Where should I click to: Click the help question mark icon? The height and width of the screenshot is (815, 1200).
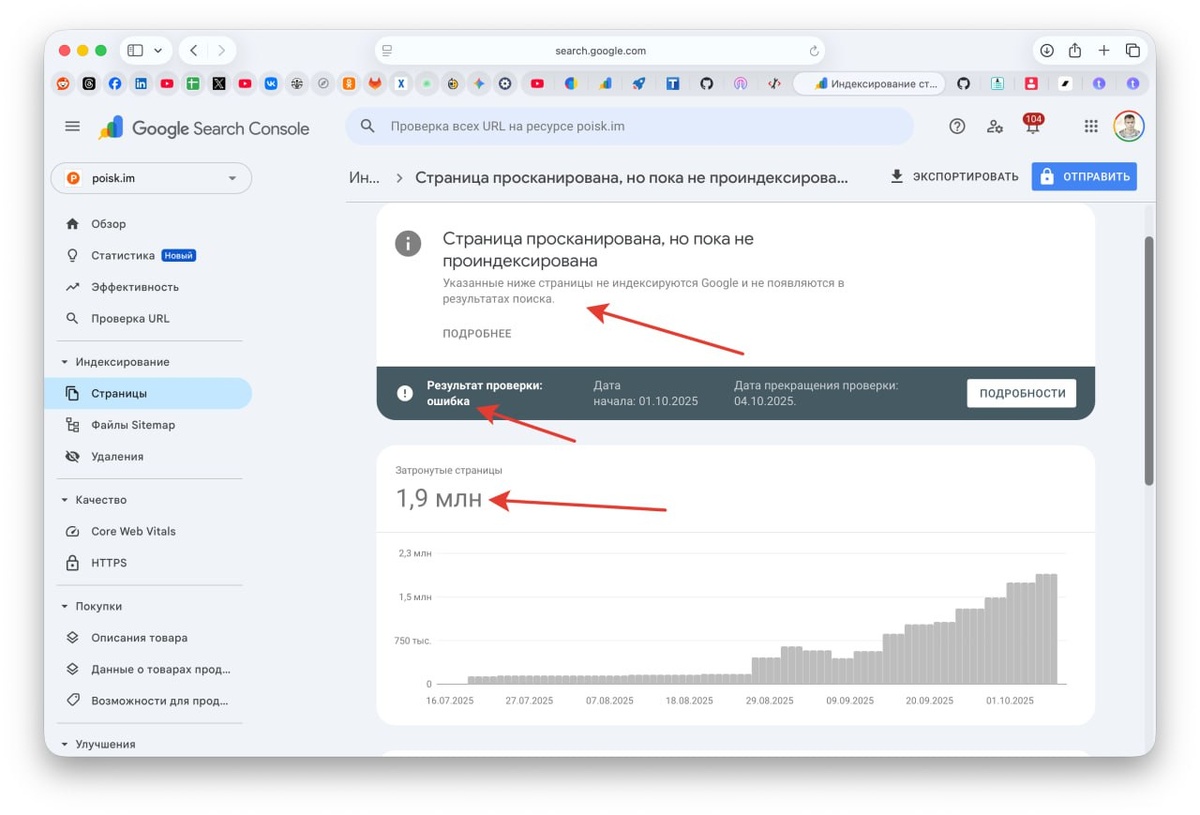(x=957, y=126)
